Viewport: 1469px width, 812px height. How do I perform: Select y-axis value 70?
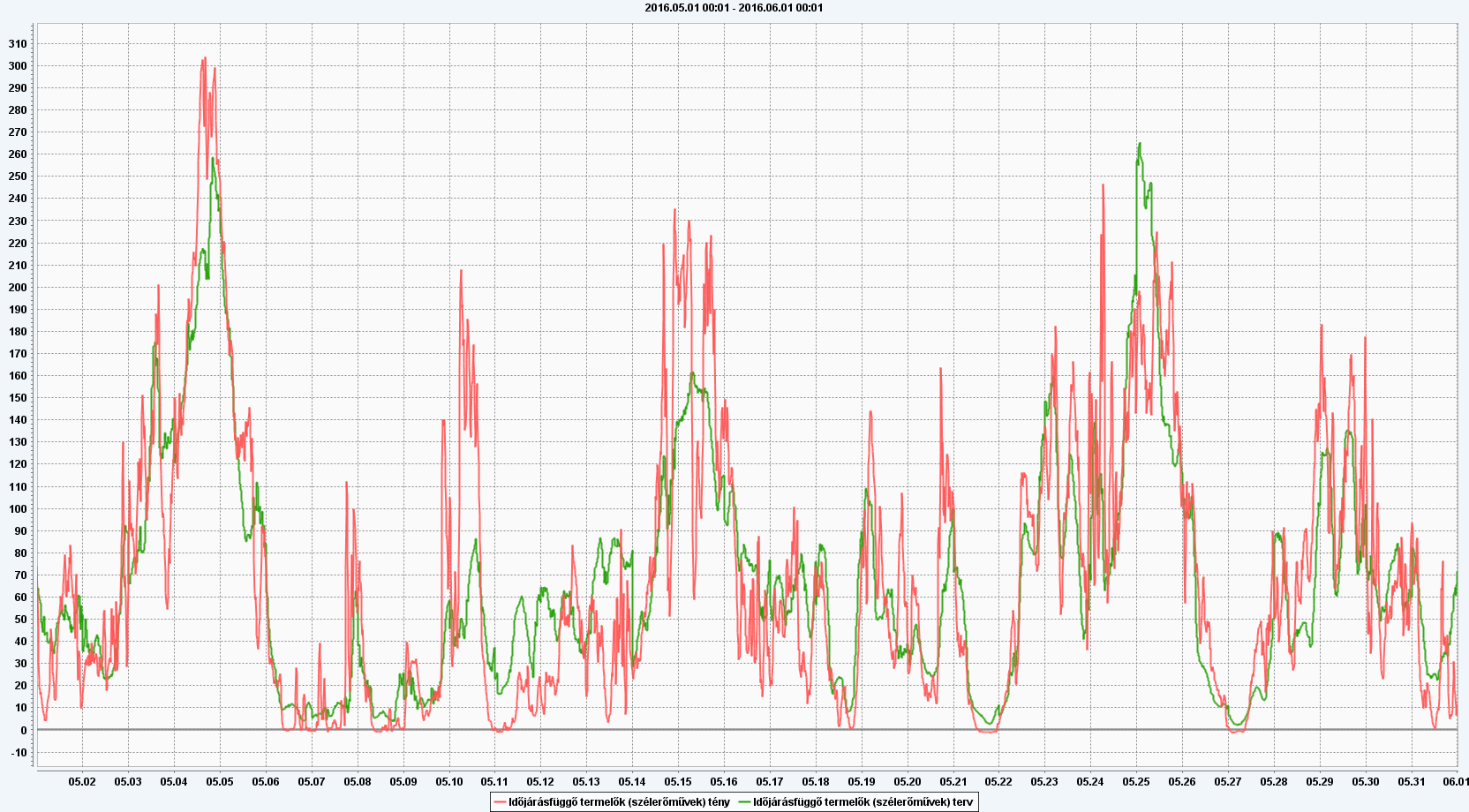tap(21, 575)
